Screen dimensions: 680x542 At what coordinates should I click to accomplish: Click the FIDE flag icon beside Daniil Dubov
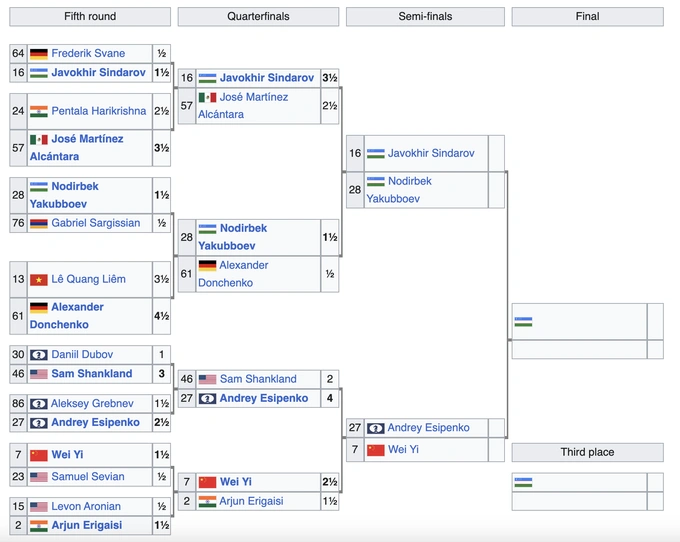[x=39, y=355]
